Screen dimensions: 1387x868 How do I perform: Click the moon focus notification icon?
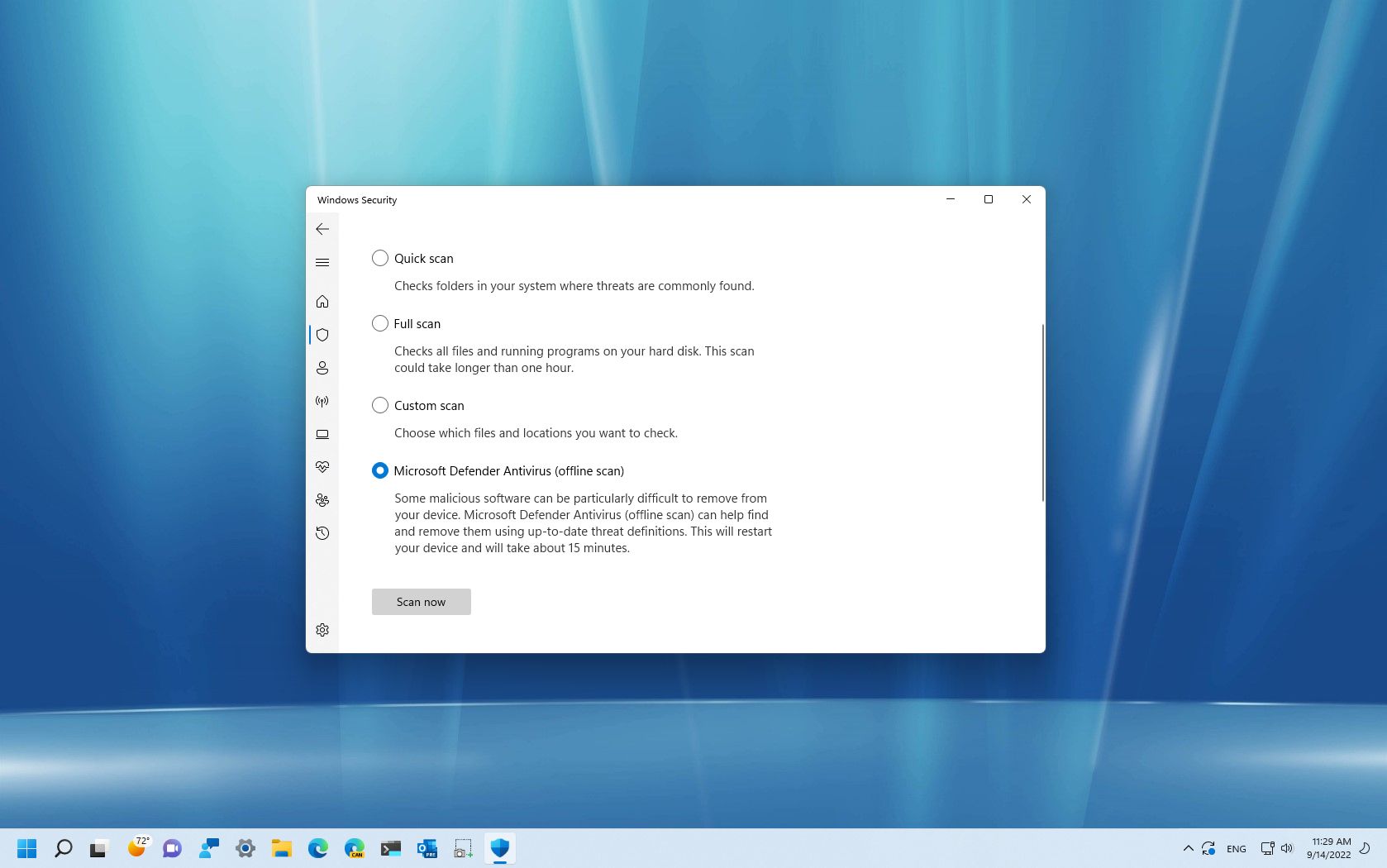click(1366, 848)
